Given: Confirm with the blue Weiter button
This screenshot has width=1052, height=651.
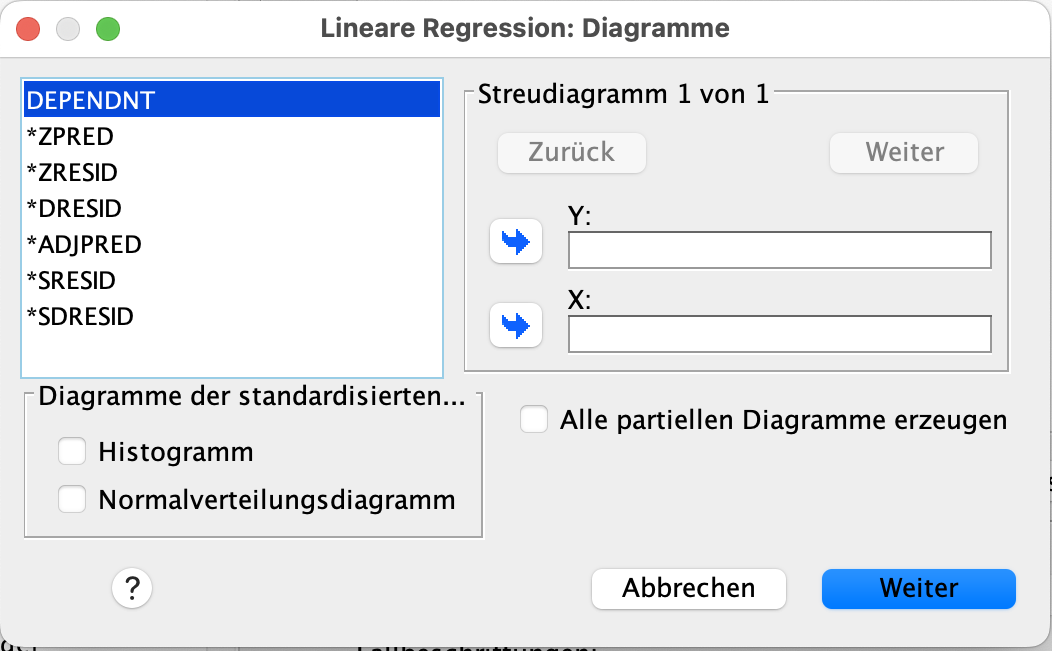Looking at the screenshot, I should coord(918,589).
